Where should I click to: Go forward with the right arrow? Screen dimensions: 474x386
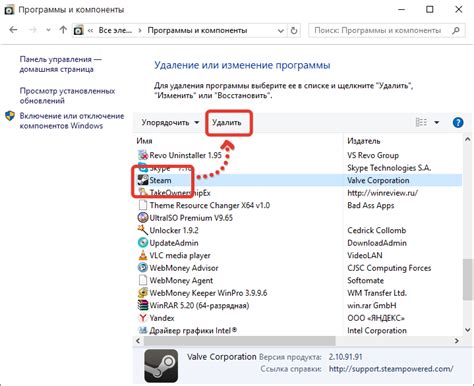(x=33, y=30)
